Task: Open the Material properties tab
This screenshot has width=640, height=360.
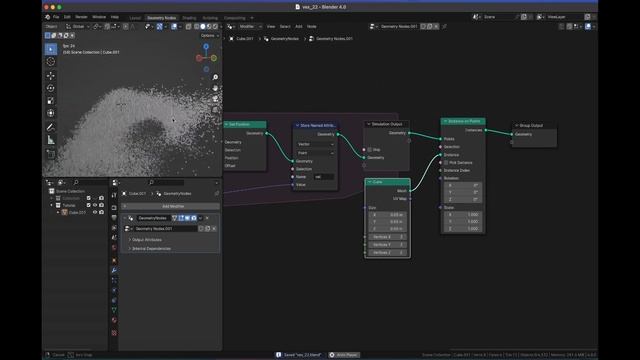Action: click(114, 320)
